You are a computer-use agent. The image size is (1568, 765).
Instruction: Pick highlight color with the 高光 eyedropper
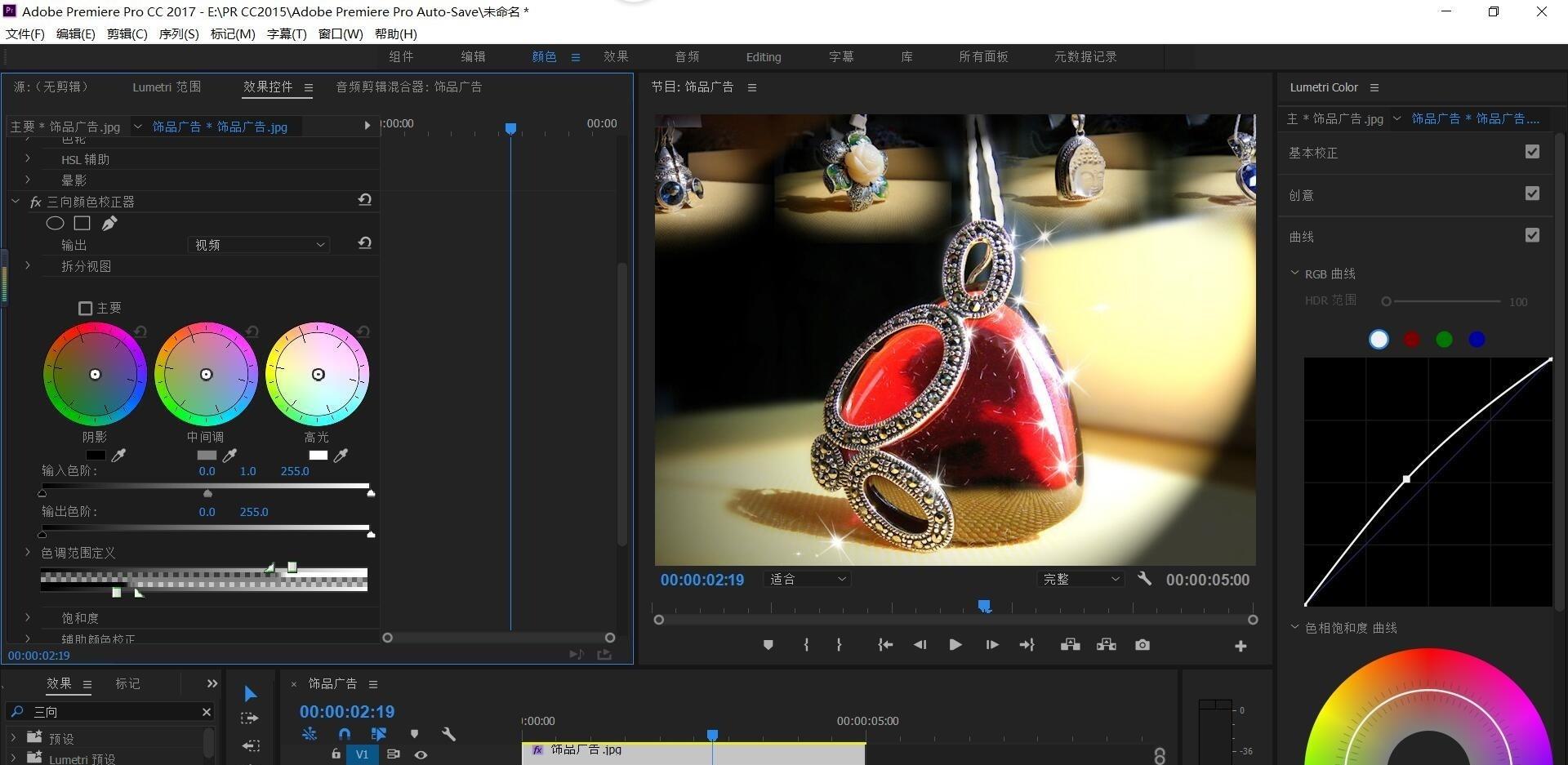point(341,456)
